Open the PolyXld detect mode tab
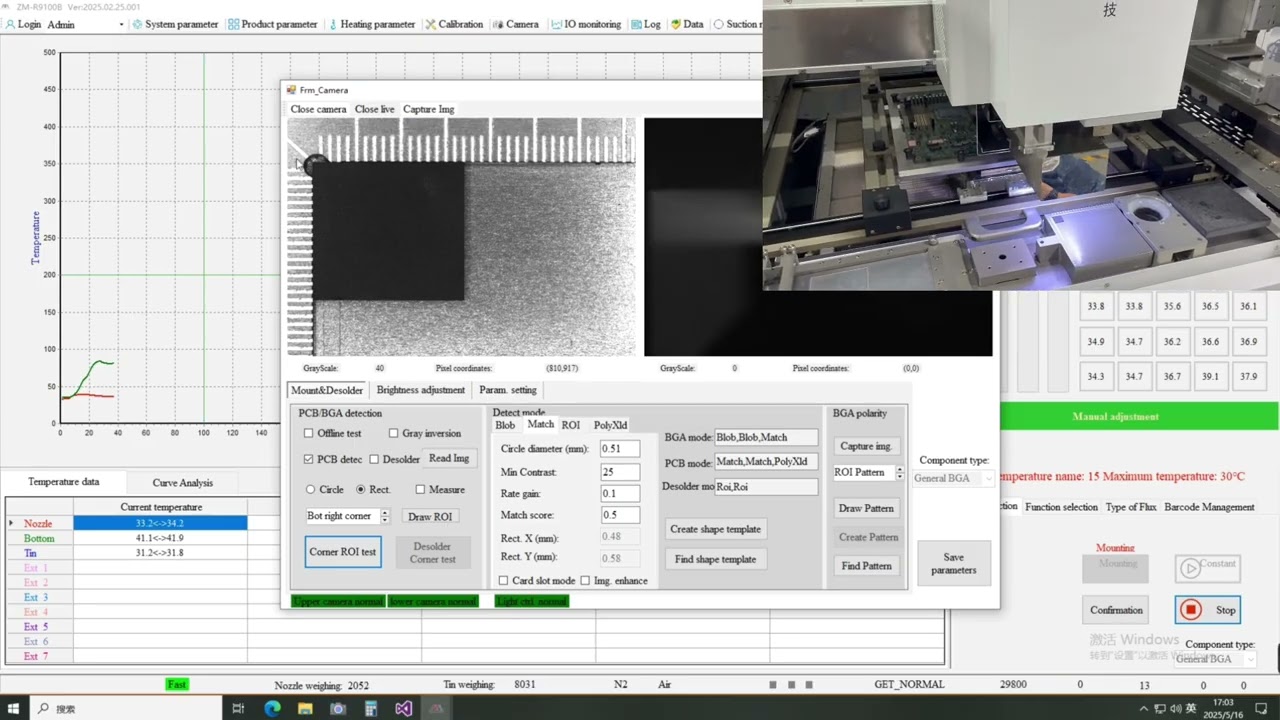This screenshot has width=1280, height=720. pos(610,425)
